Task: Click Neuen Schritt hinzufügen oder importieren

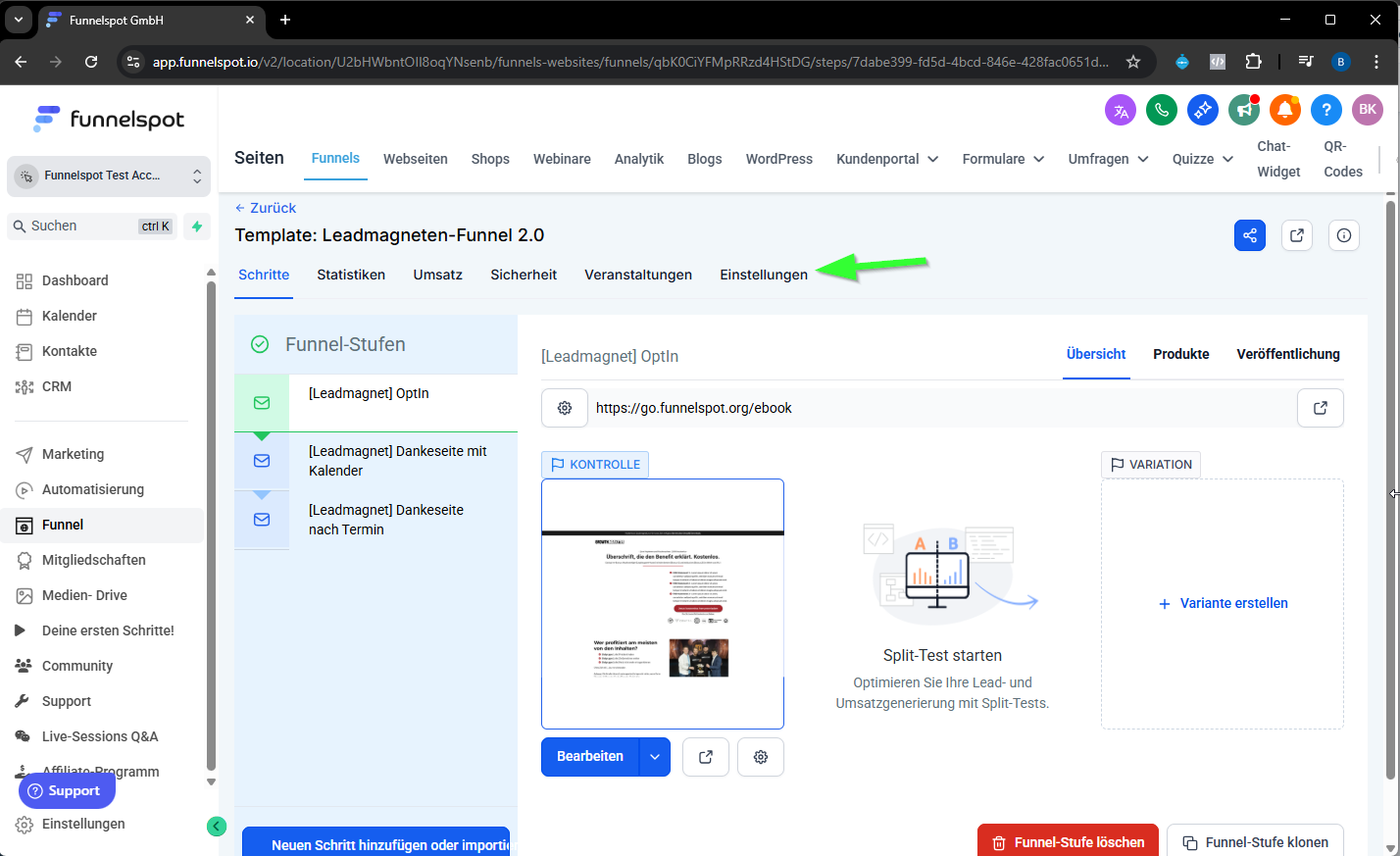Action: (376, 843)
